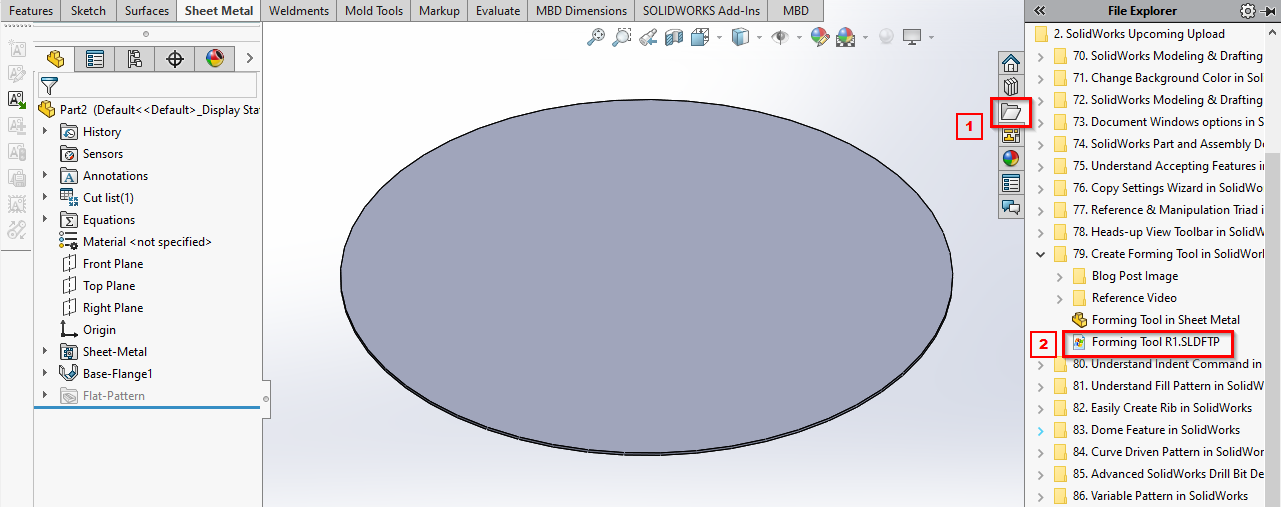
Task: Open the Edit Appearance tool
Action: click(820, 37)
